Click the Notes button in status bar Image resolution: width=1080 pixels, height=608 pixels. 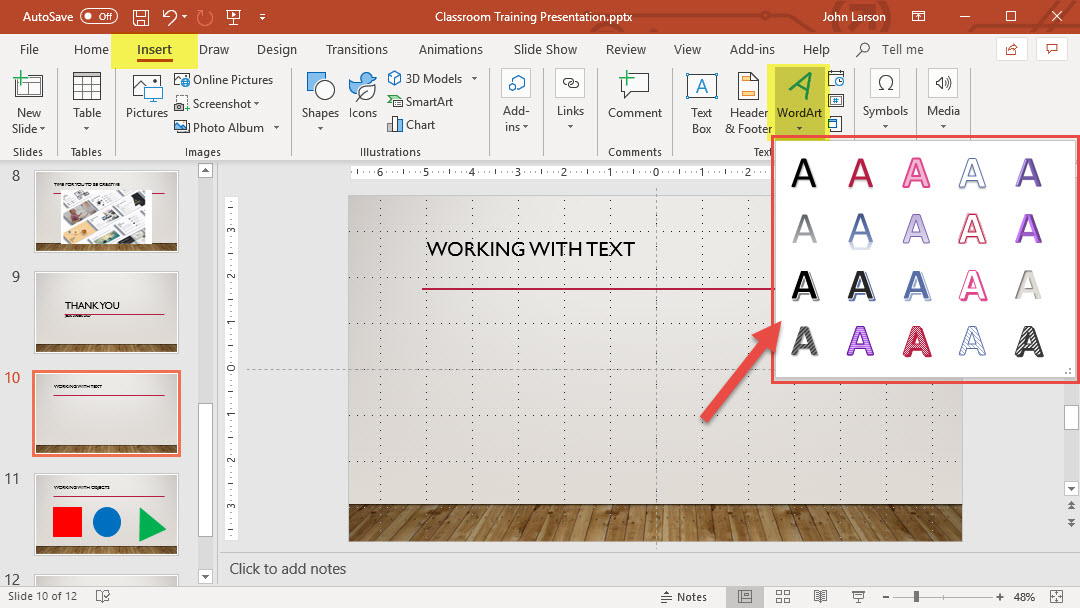(x=683, y=597)
